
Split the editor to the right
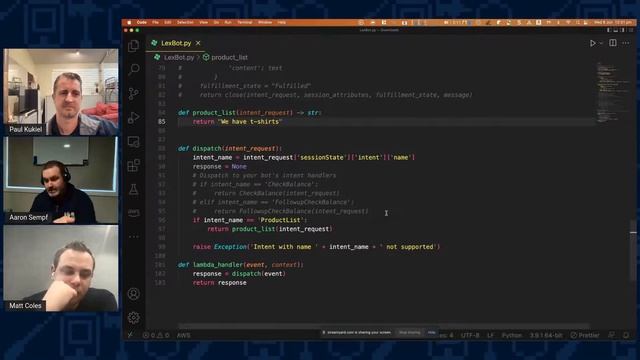point(613,43)
